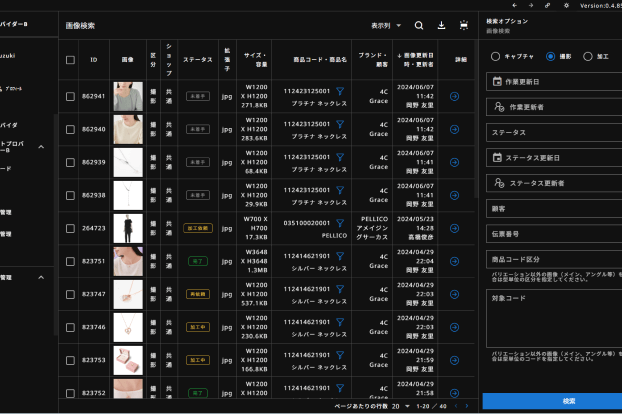Click the ステータス column header
Screen dimensions: 622x414
pyautogui.click(x=198, y=60)
